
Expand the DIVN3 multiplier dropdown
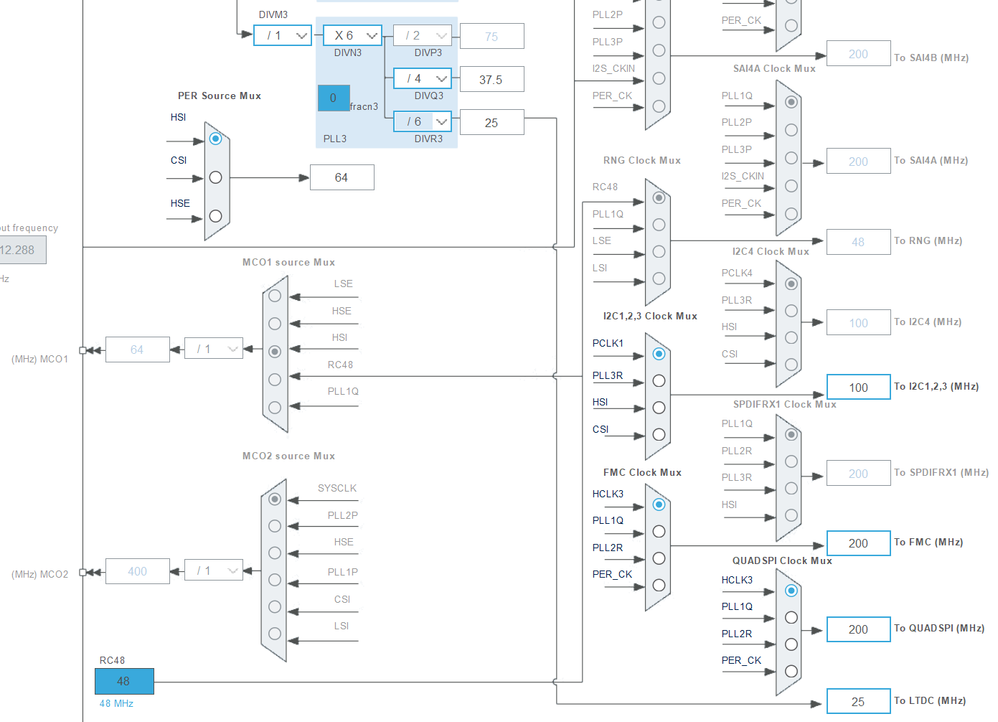coord(353,36)
